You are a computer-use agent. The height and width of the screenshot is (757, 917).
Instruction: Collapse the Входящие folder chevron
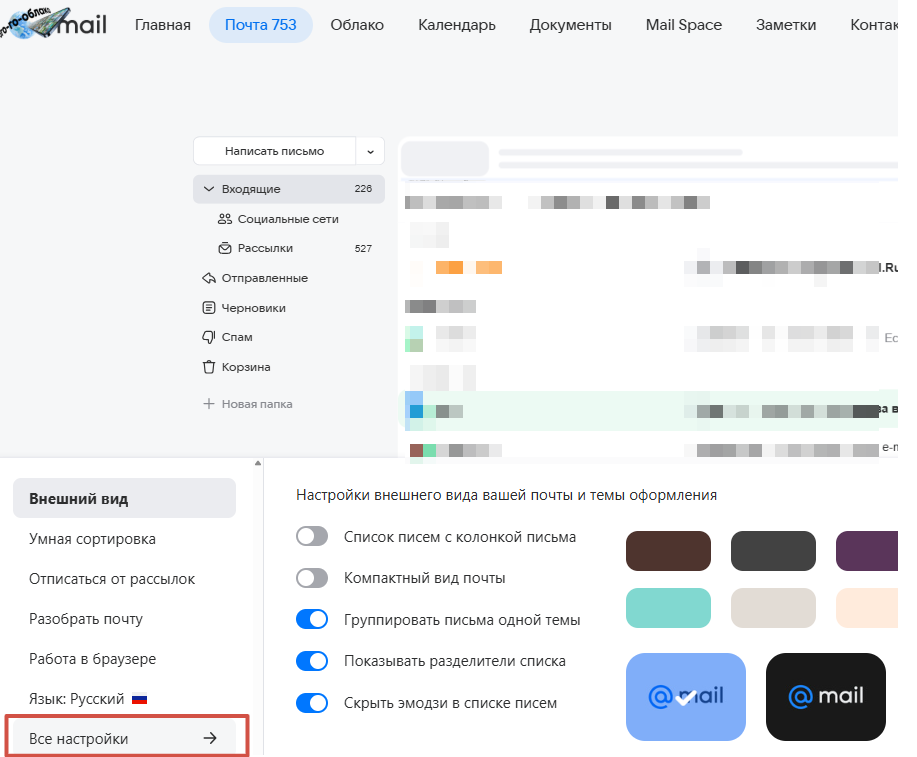coord(208,189)
